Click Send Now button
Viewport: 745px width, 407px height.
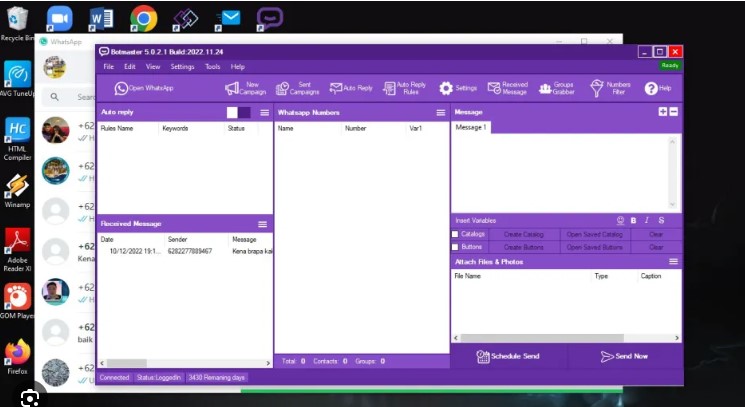coord(624,356)
